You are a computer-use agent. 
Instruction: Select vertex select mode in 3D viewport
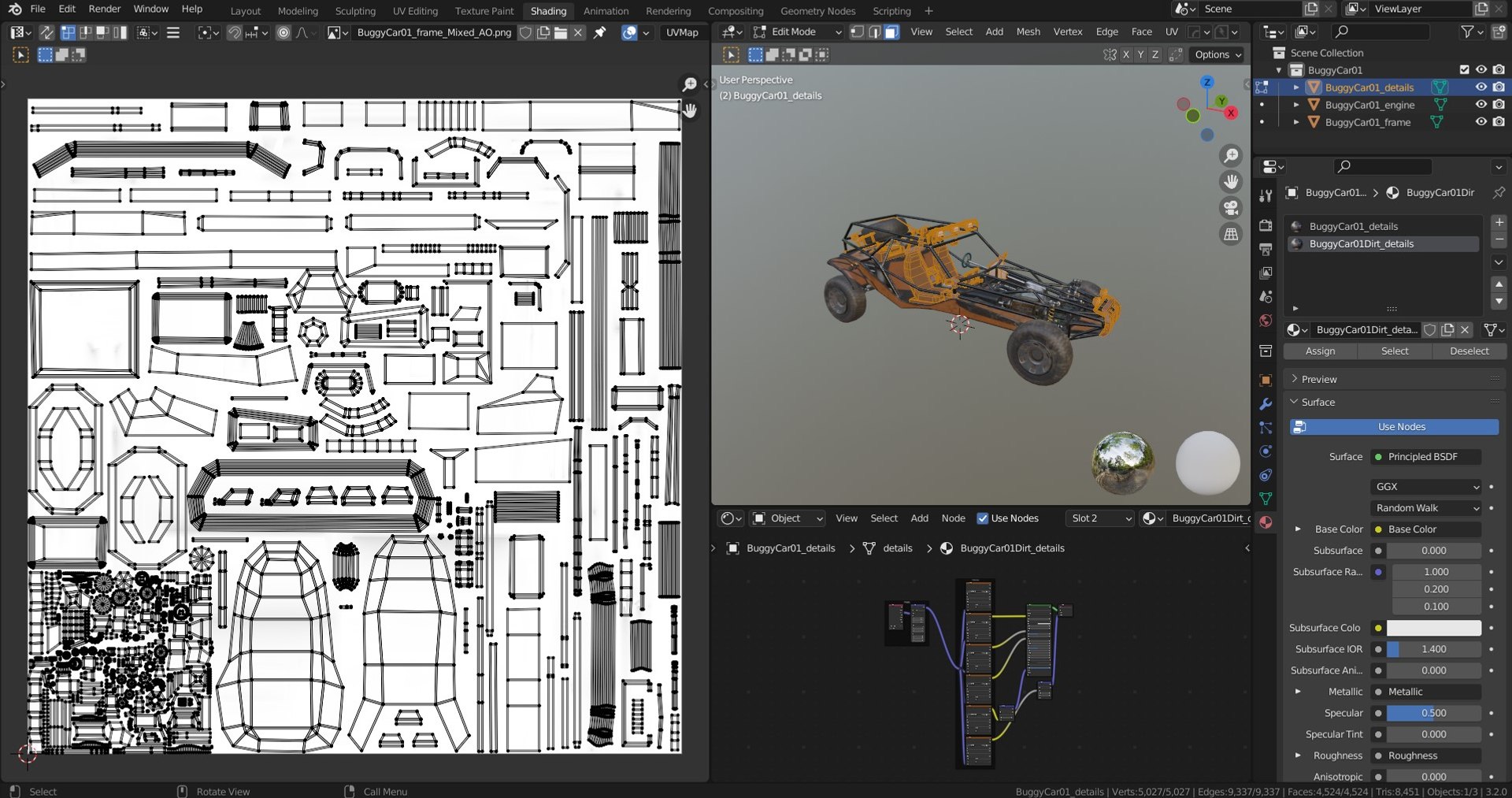(857, 32)
